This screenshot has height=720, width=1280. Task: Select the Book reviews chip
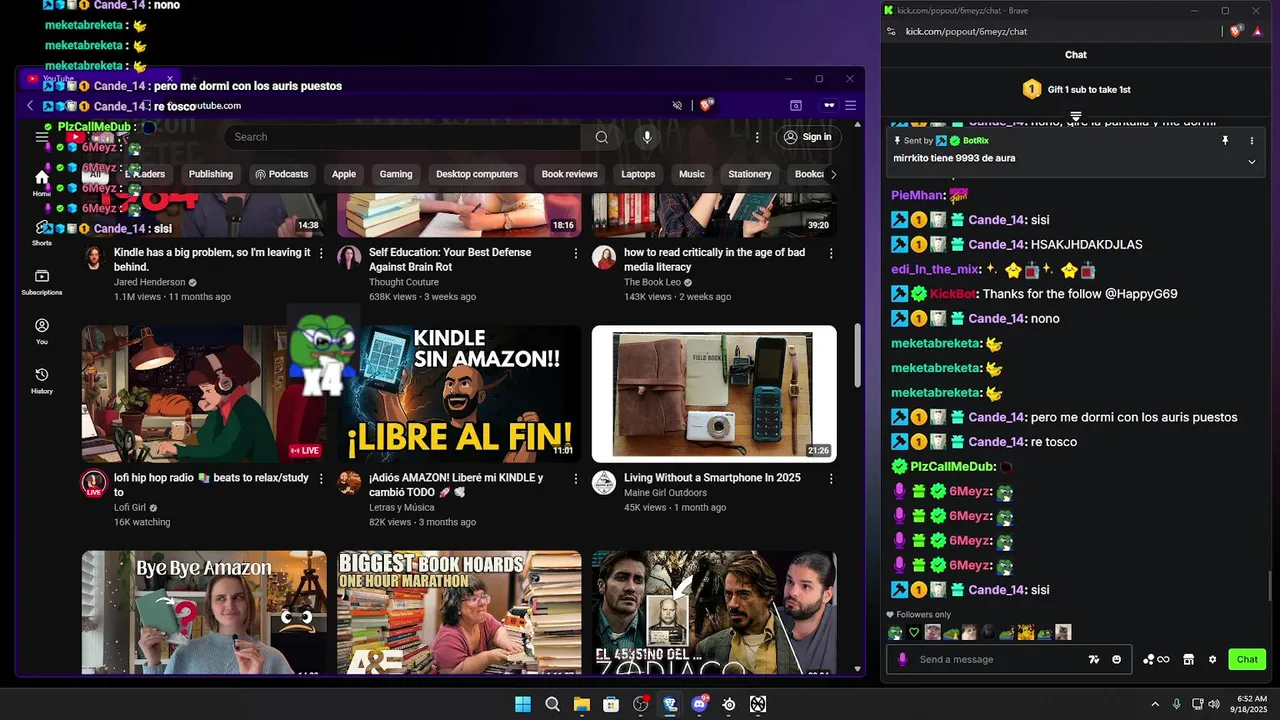pos(570,174)
